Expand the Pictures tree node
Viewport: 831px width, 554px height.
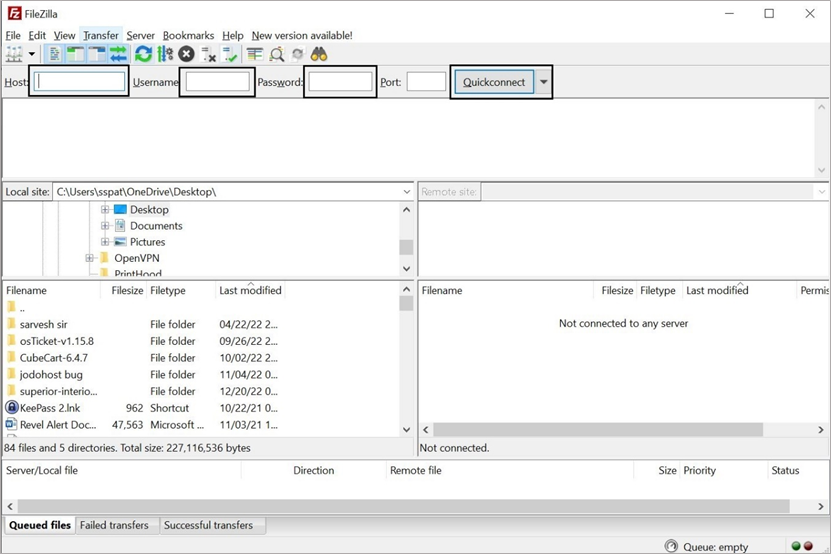pyautogui.click(x=105, y=242)
